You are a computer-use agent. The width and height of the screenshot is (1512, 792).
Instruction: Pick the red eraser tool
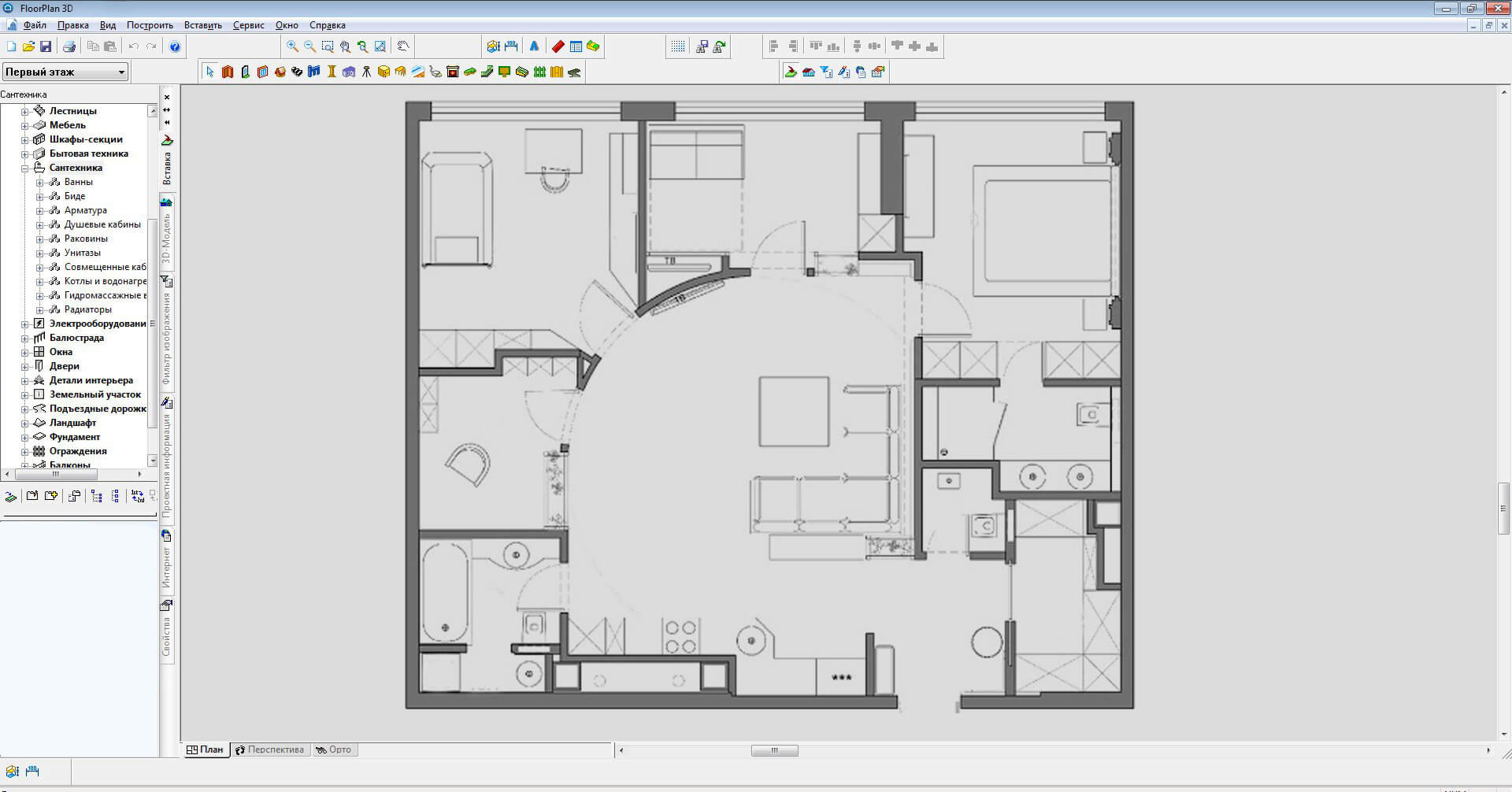558,46
